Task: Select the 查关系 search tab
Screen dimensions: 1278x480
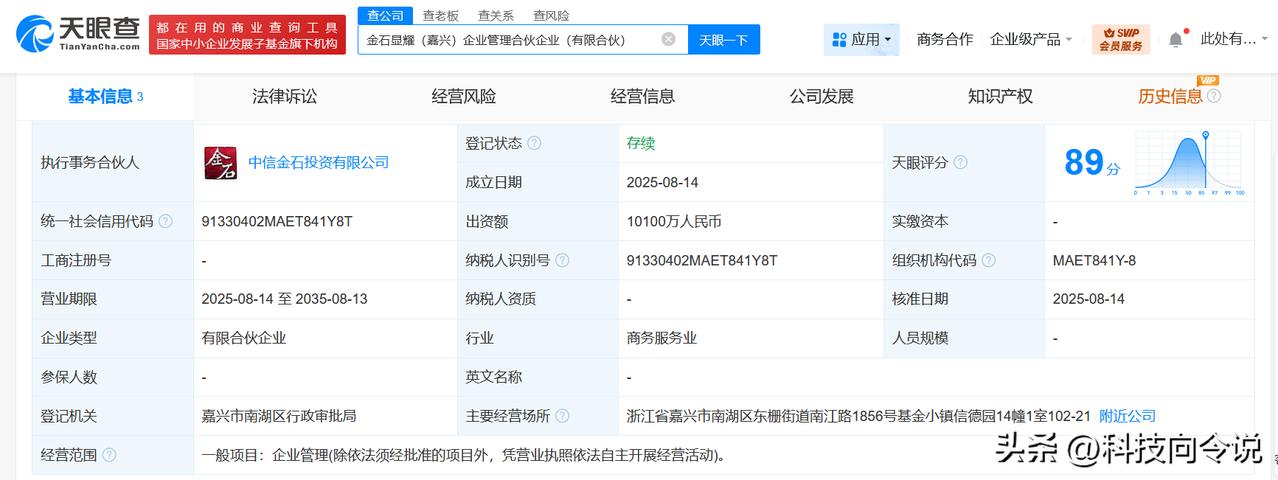Action: tap(496, 15)
